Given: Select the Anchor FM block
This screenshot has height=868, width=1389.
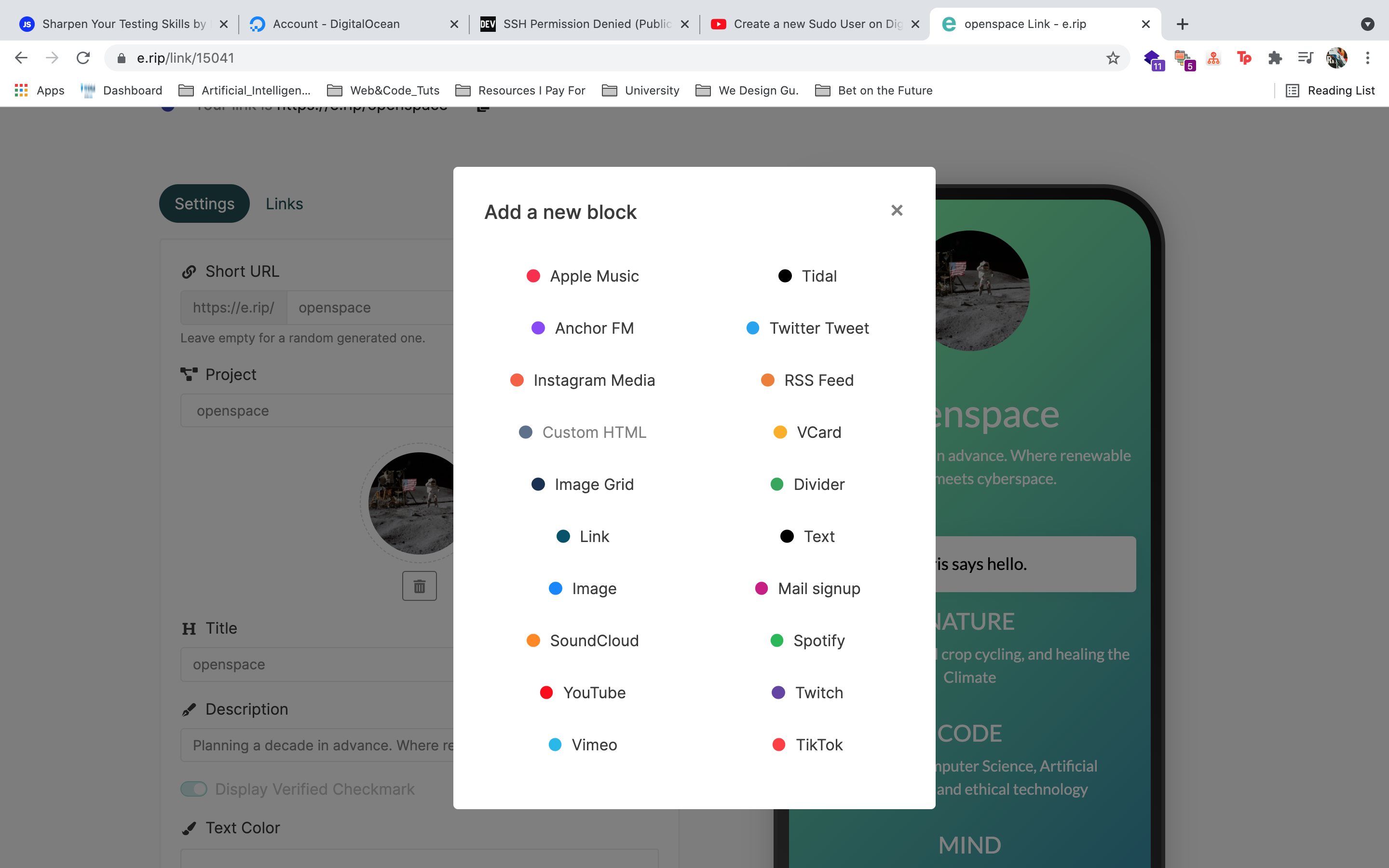Looking at the screenshot, I should coord(583,328).
